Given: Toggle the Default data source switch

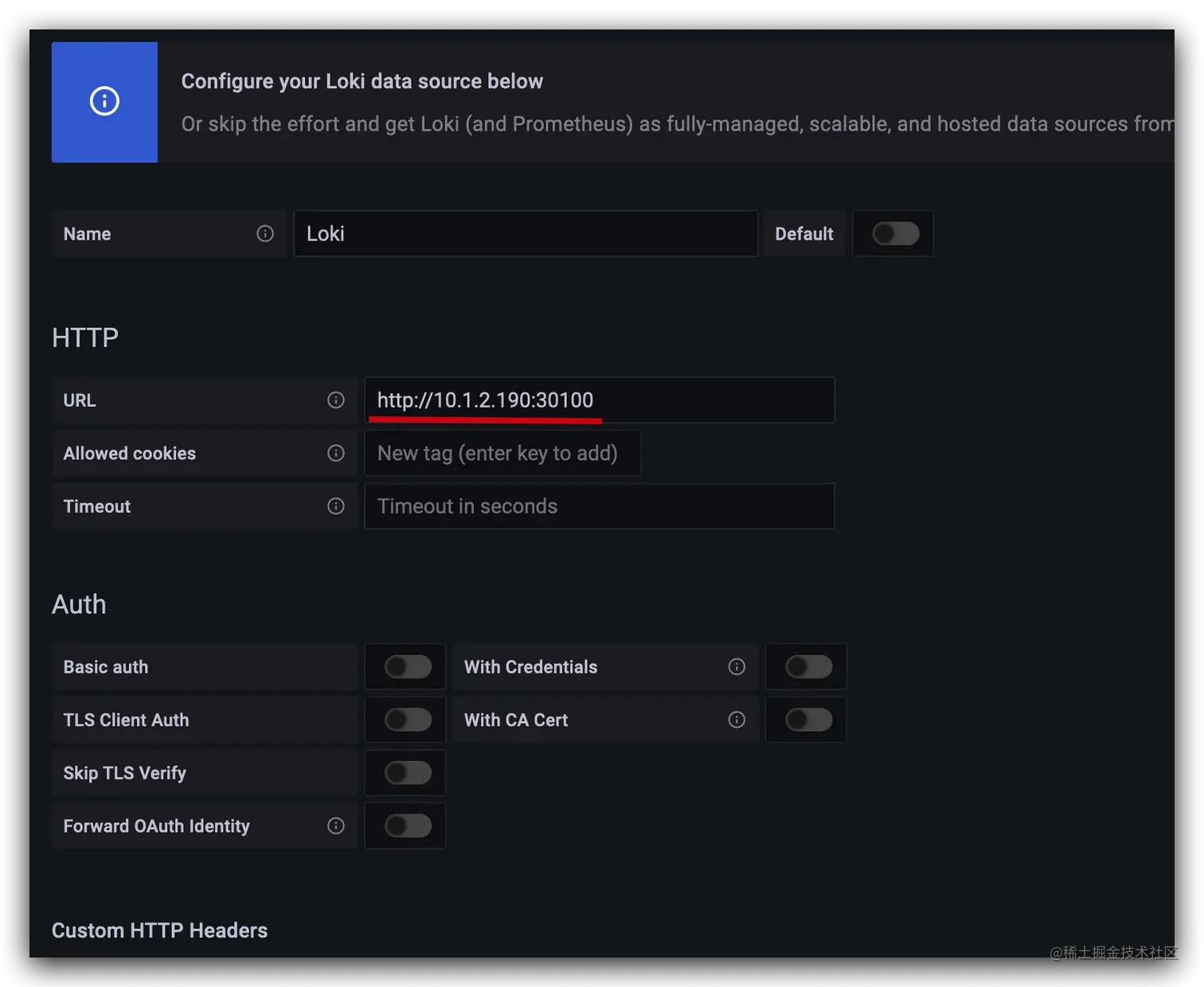Looking at the screenshot, I should (x=896, y=233).
